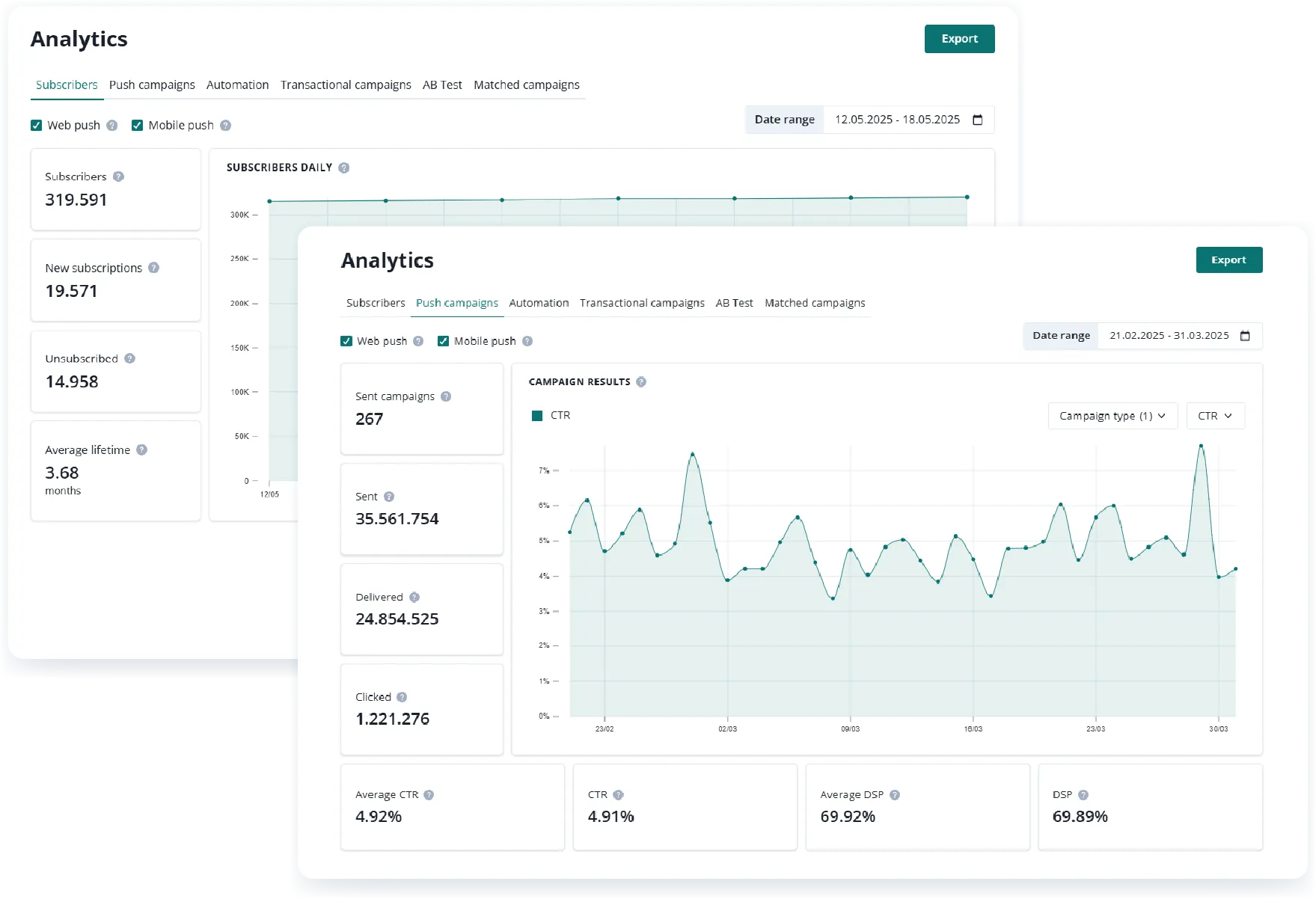Screen dimensions: 1316x899
Task: Open Campaign type (1) dropdown
Action: [1113, 416]
